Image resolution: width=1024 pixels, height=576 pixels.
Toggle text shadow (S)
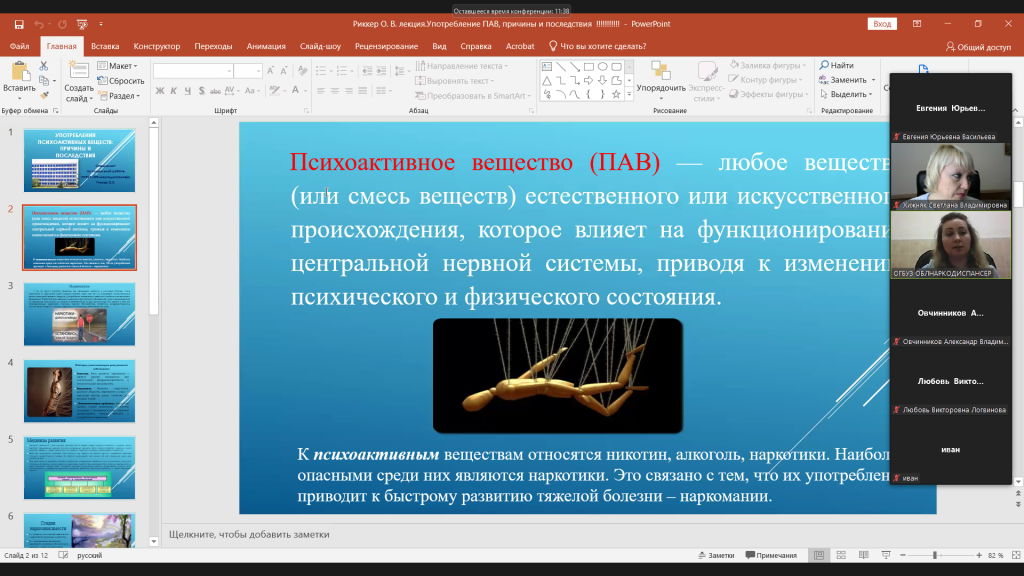click(x=201, y=91)
